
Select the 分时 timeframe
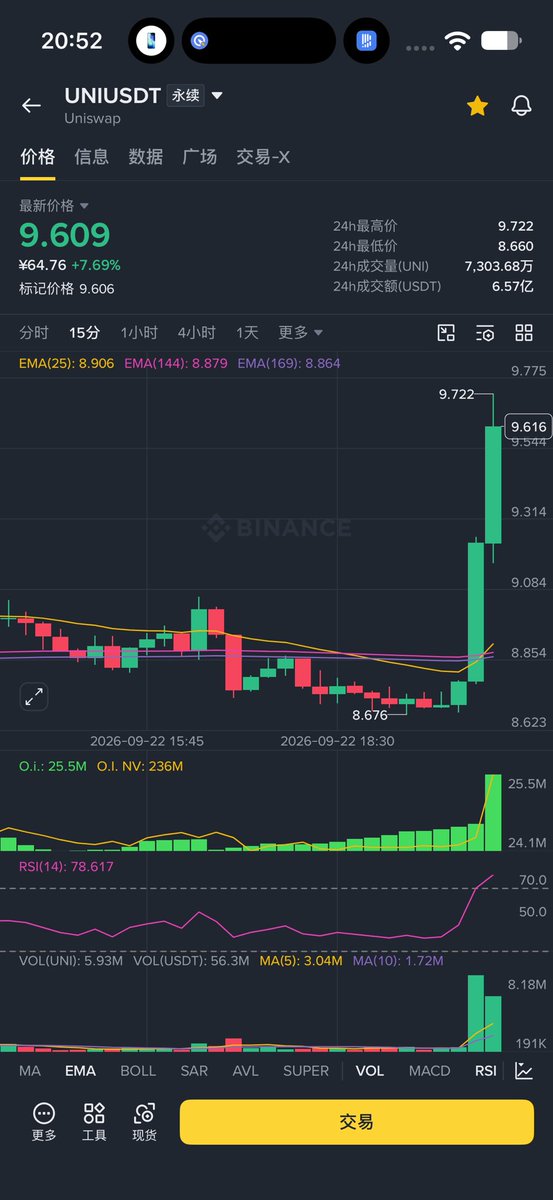(x=34, y=332)
